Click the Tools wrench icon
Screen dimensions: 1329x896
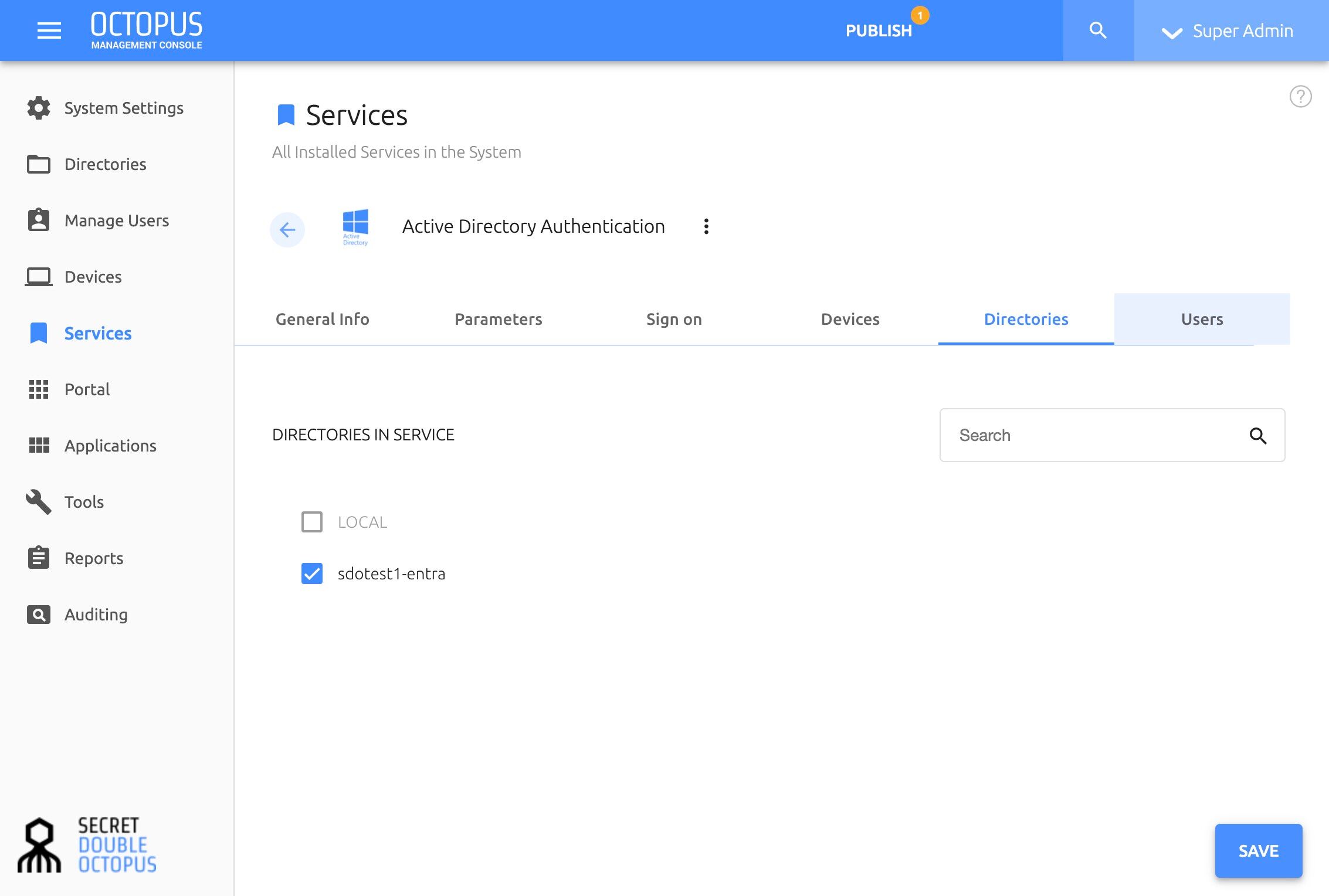click(39, 501)
